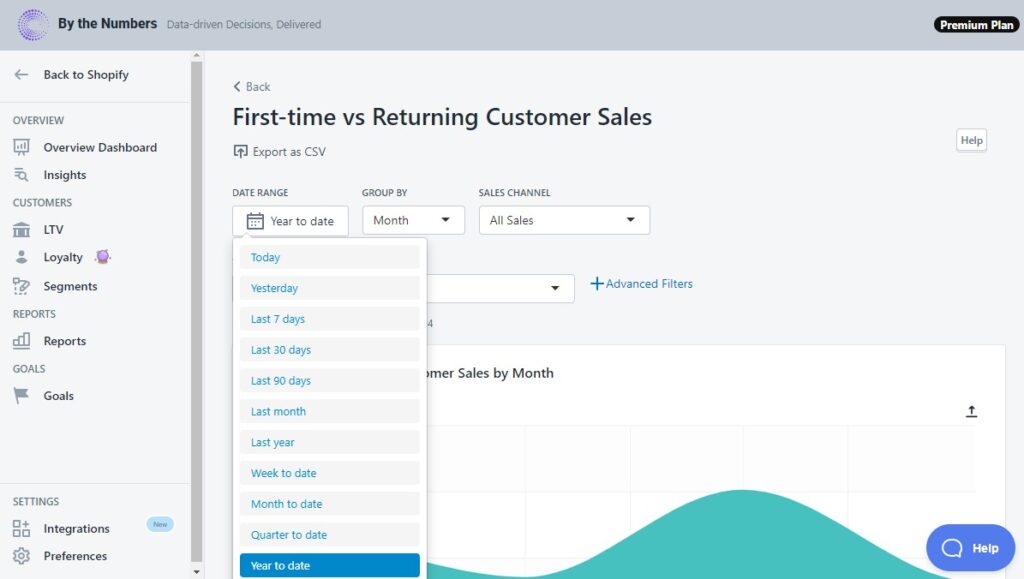Navigate to the LTV section

tap(54, 230)
